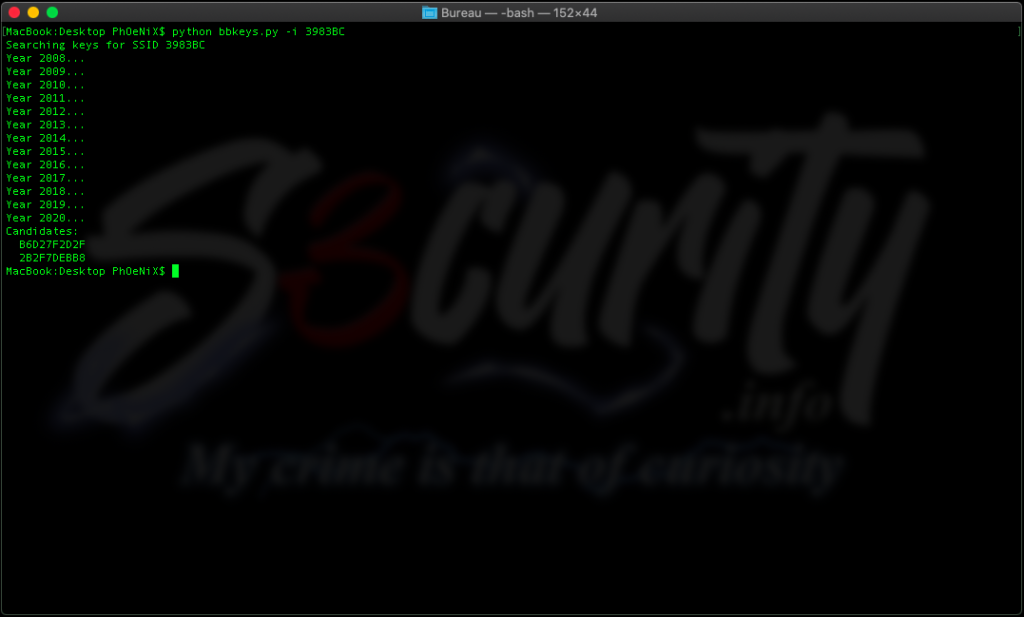Click the Bureau folder icon in title bar
This screenshot has width=1024, height=617.
[429, 12]
